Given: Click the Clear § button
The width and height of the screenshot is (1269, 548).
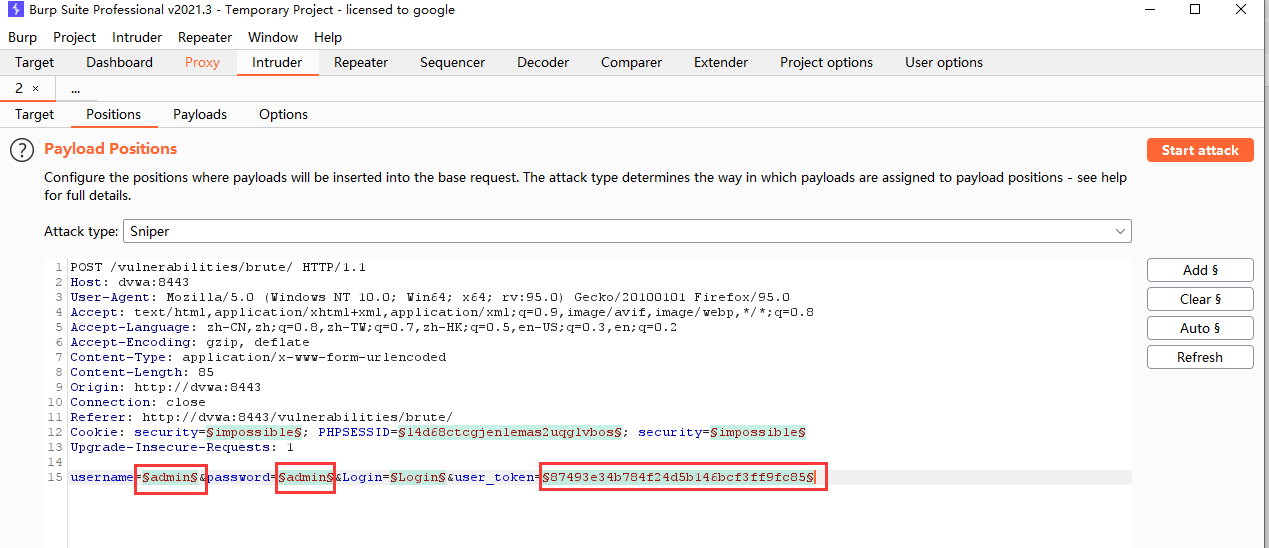Looking at the screenshot, I should pyautogui.click(x=1200, y=299).
